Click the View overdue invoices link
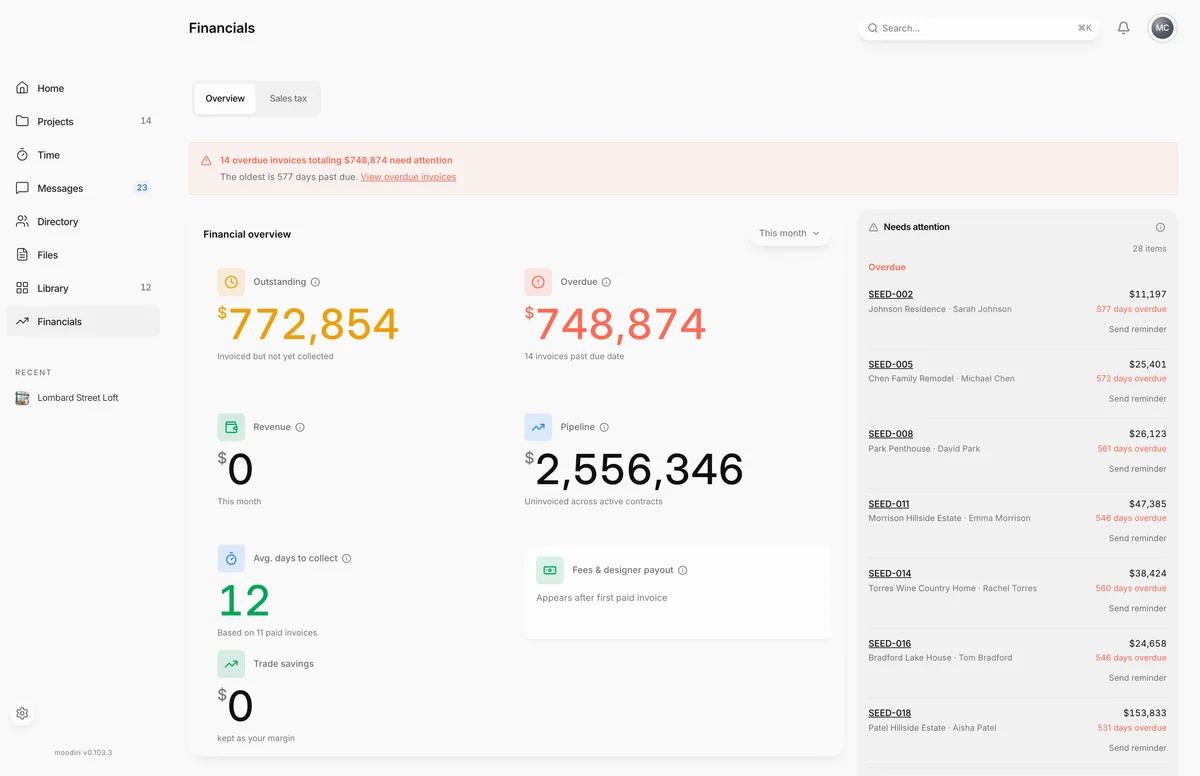The height and width of the screenshot is (776, 1200). pos(408,177)
